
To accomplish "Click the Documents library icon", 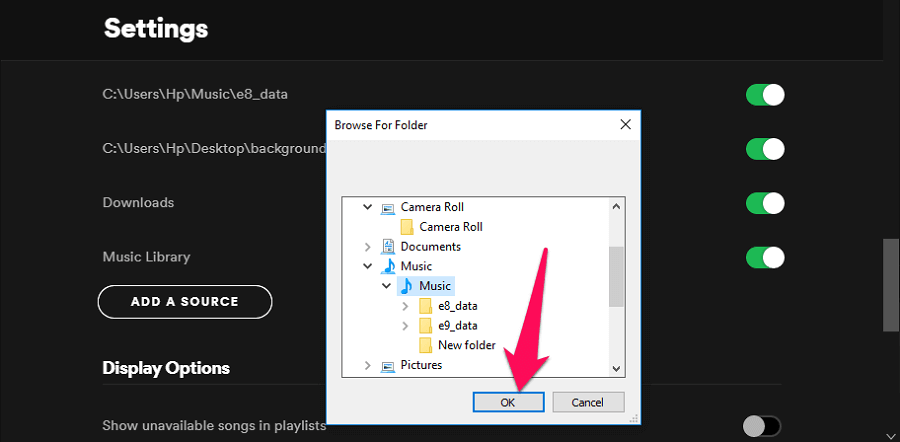I will point(388,247).
